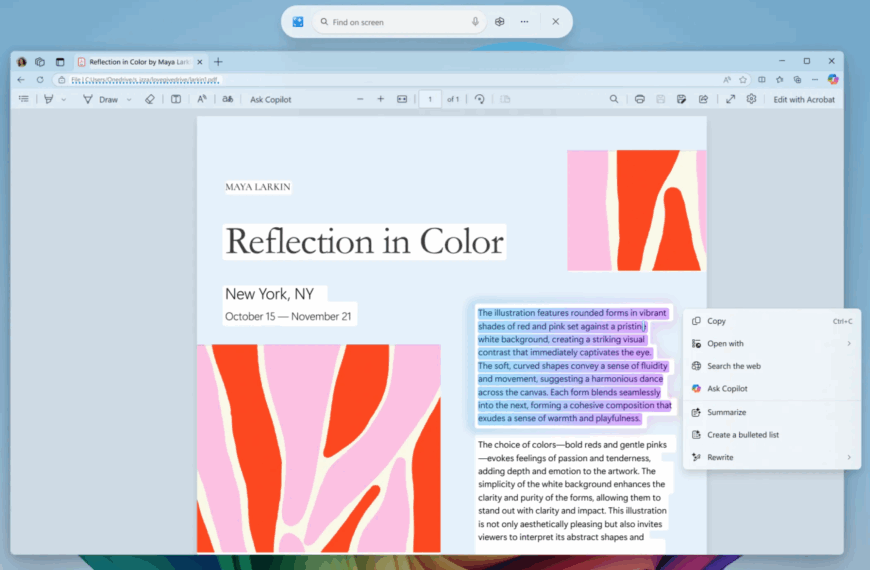Screen dimensions: 870x570
Task: Select the Highlight tool in PDF toolbar
Action: [49, 99]
